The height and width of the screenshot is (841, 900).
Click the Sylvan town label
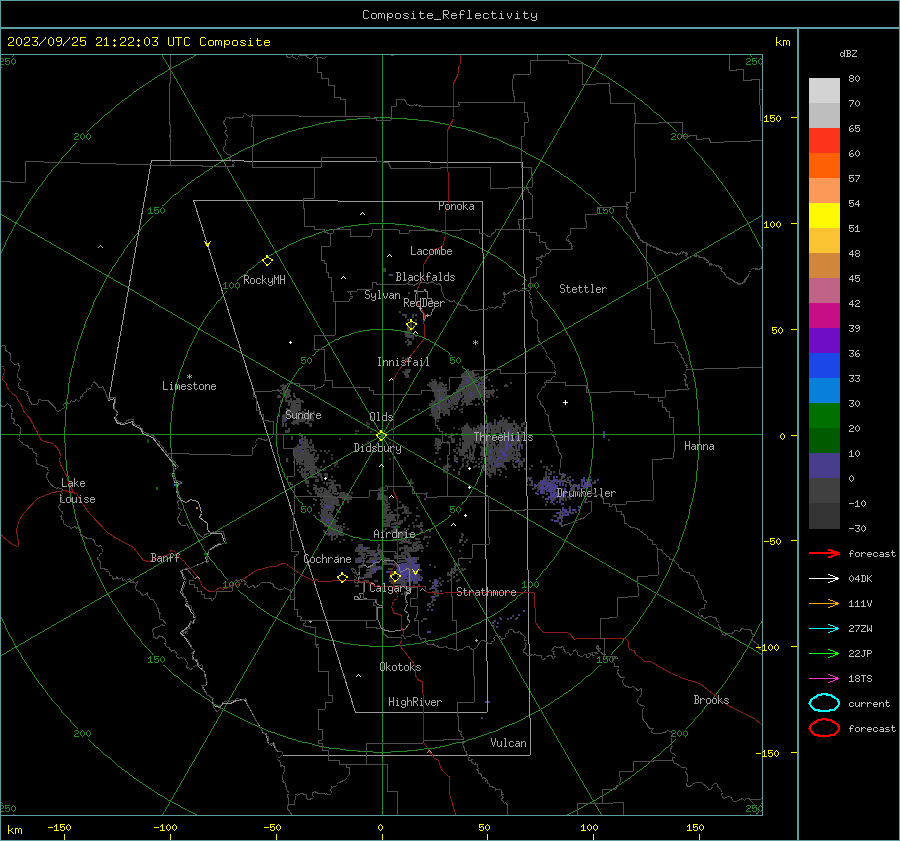click(382, 295)
